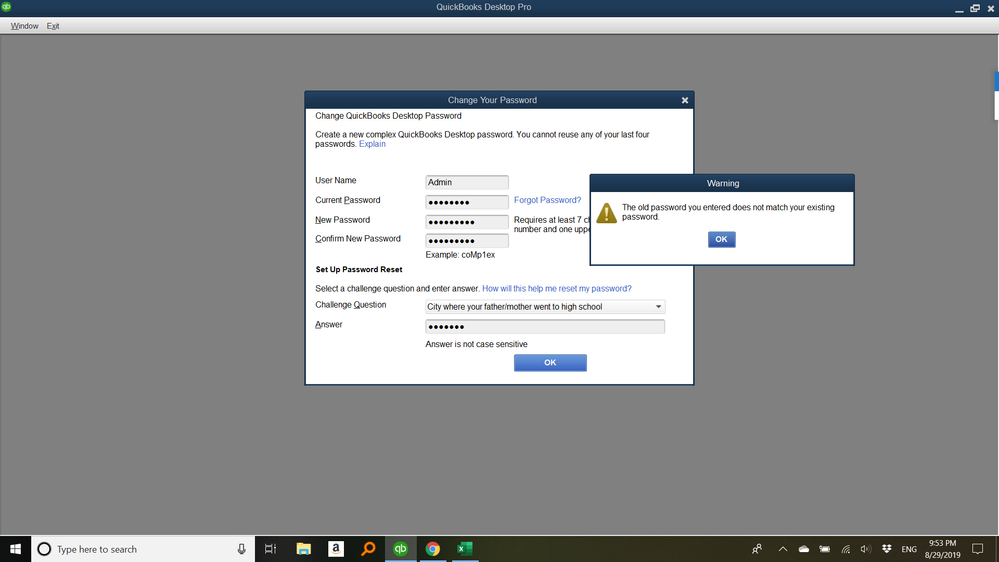
Task: Click the ENG language indicator
Action: coord(909,549)
